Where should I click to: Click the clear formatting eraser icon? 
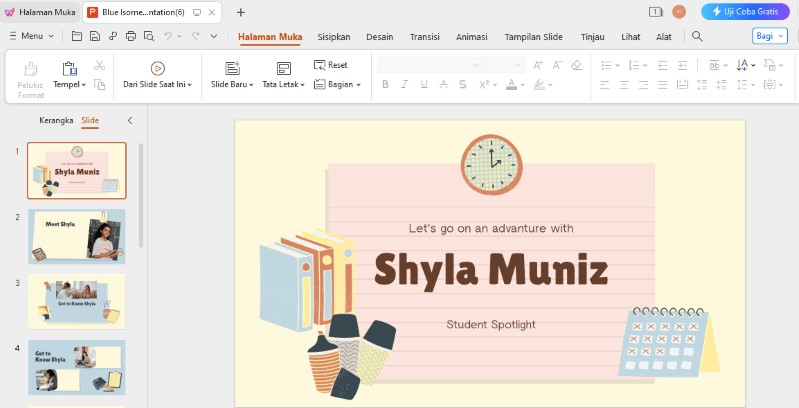[576, 65]
